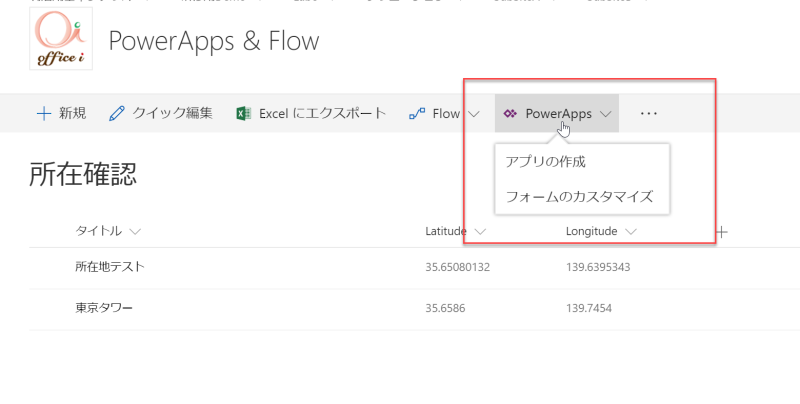Click the plus icon for 新規
Viewport: 800px width, 404px height.
pos(44,113)
